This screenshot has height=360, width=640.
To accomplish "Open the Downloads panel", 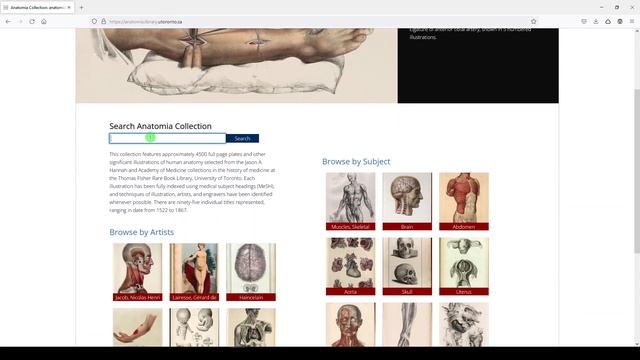I will click(x=596, y=21).
